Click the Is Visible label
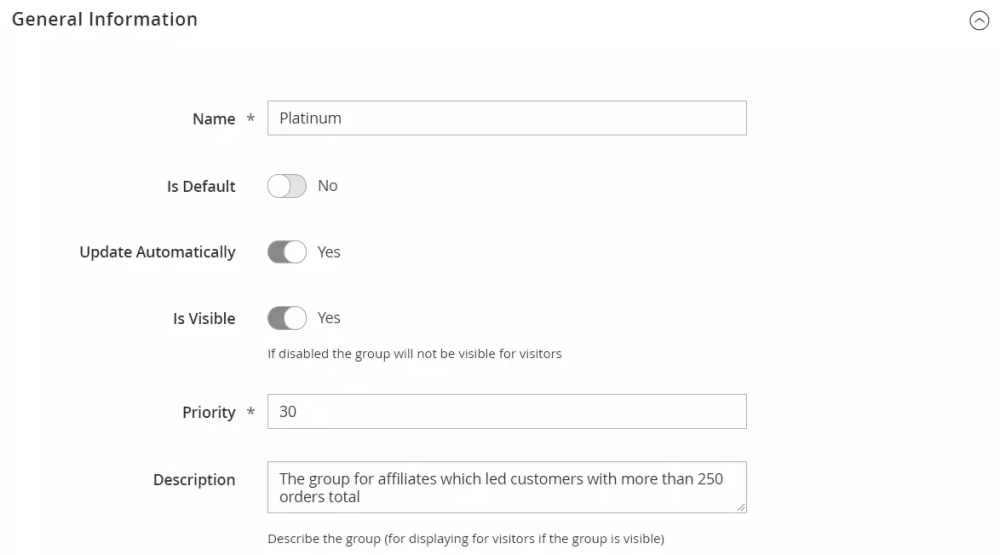The height and width of the screenshot is (555, 1000). [203, 318]
